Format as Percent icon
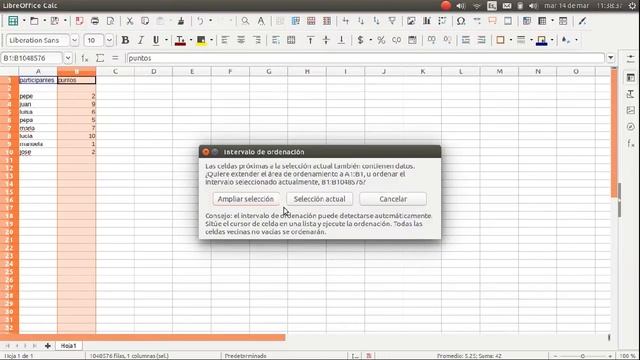 (x=381, y=40)
